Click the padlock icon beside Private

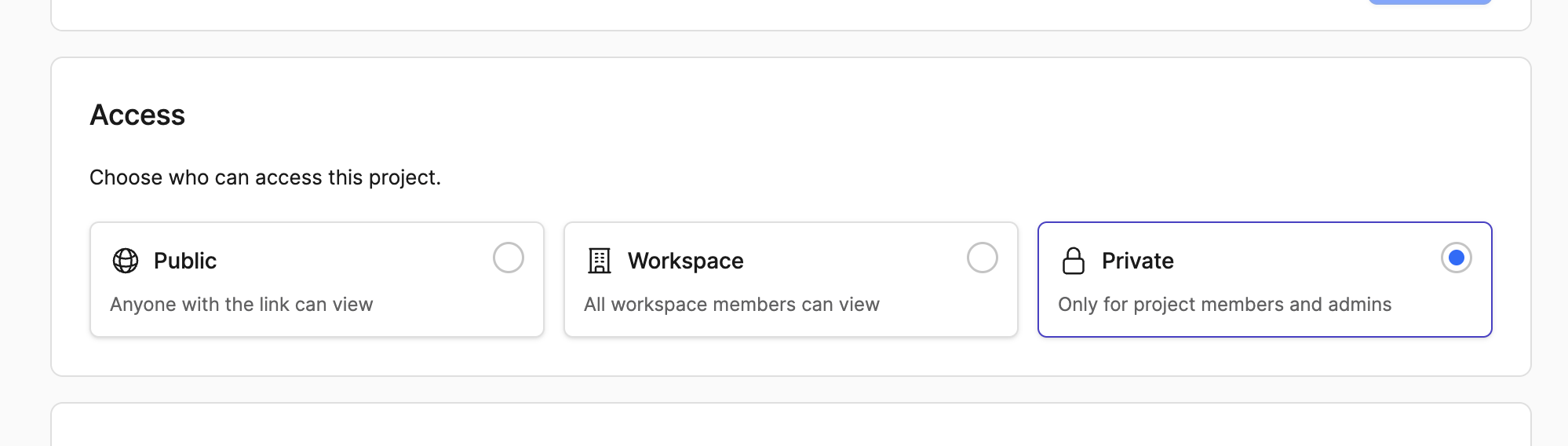1074,261
